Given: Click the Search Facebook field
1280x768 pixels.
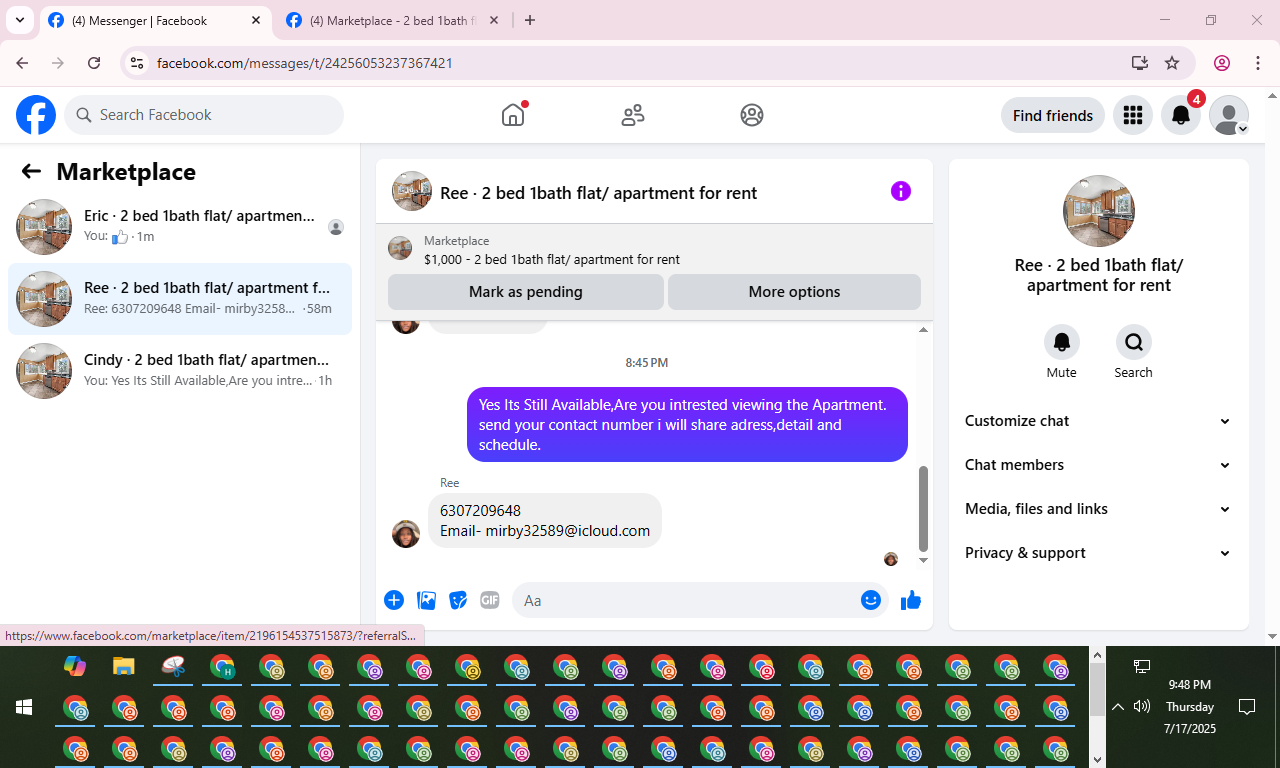Looking at the screenshot, I should point(204,115).
